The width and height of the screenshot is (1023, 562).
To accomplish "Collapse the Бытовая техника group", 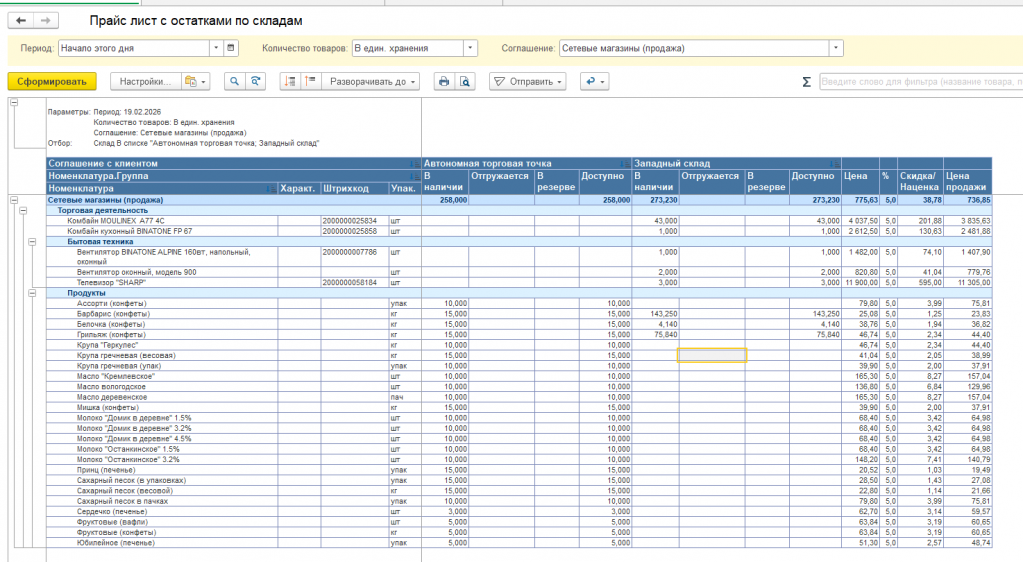I will click(33, 242).
